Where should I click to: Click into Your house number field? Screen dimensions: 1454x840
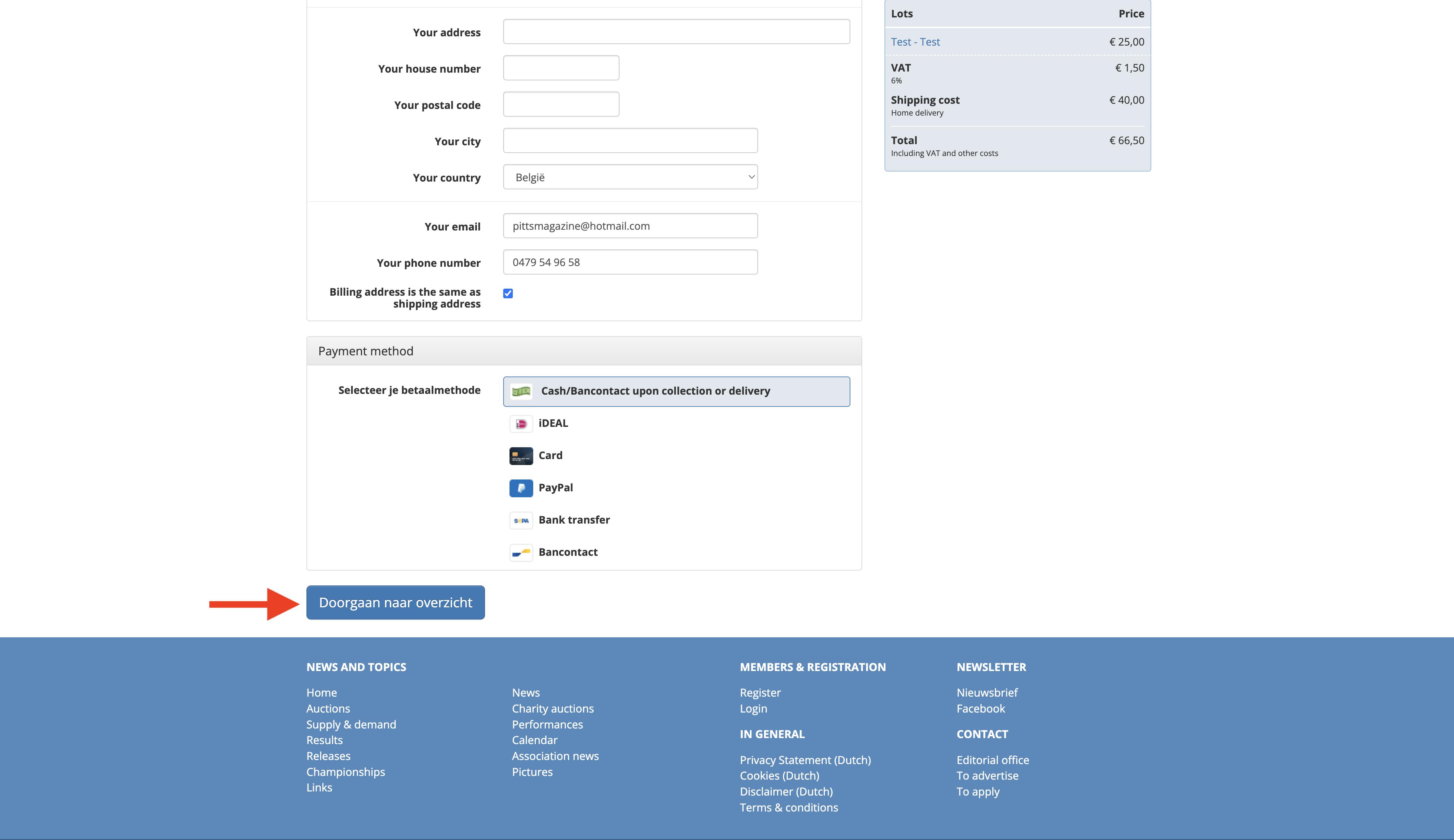pos(561,68)
